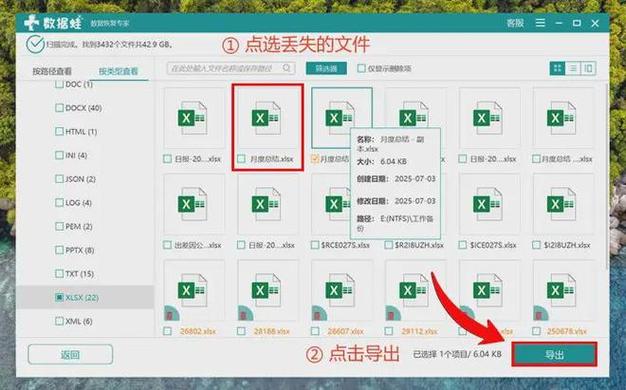
Task: Click the 已选择 1个项目 status text
Action: (x=457, y=354)
